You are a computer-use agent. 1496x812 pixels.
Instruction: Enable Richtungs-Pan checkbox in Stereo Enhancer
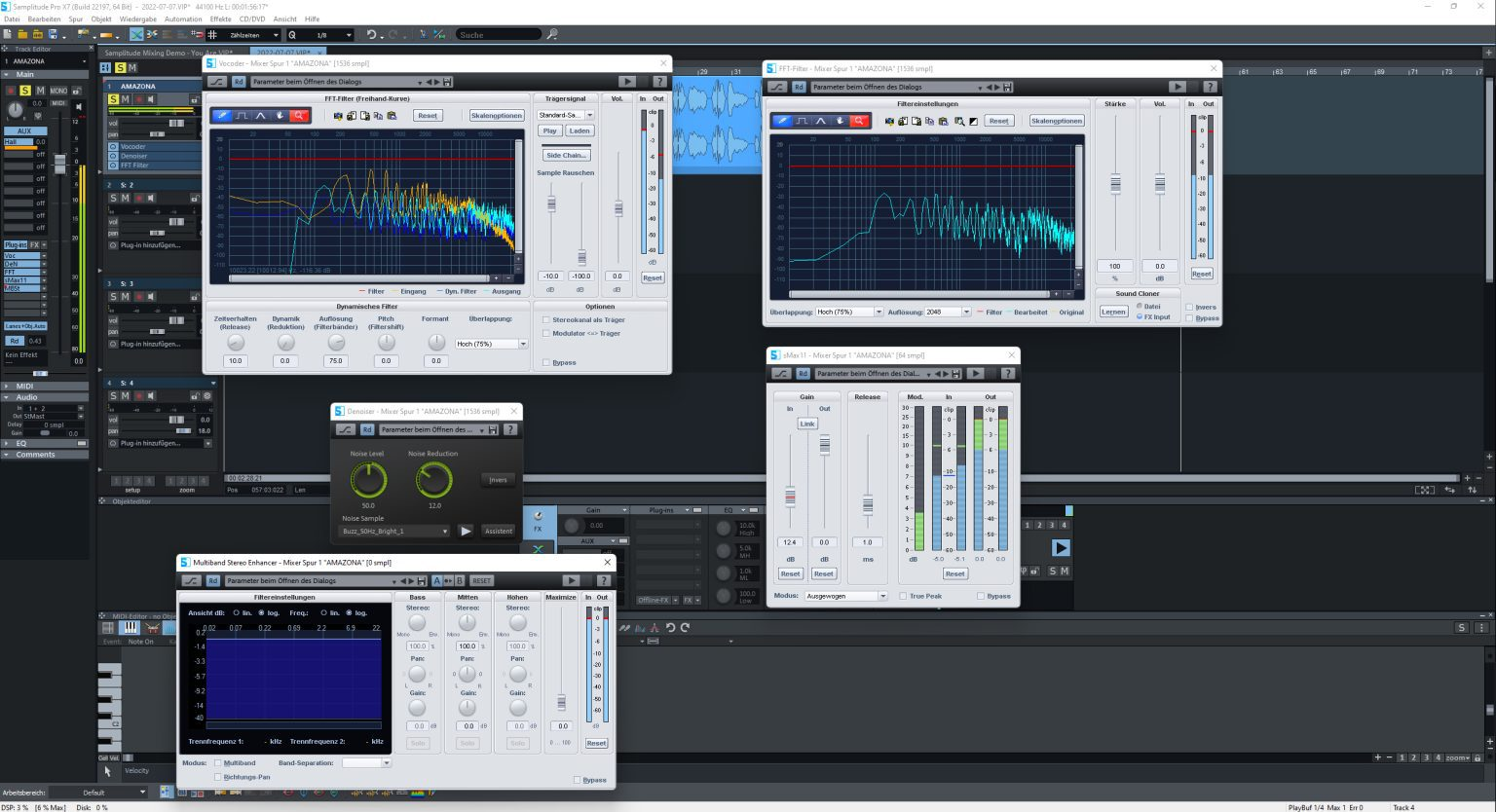(217, 777)
